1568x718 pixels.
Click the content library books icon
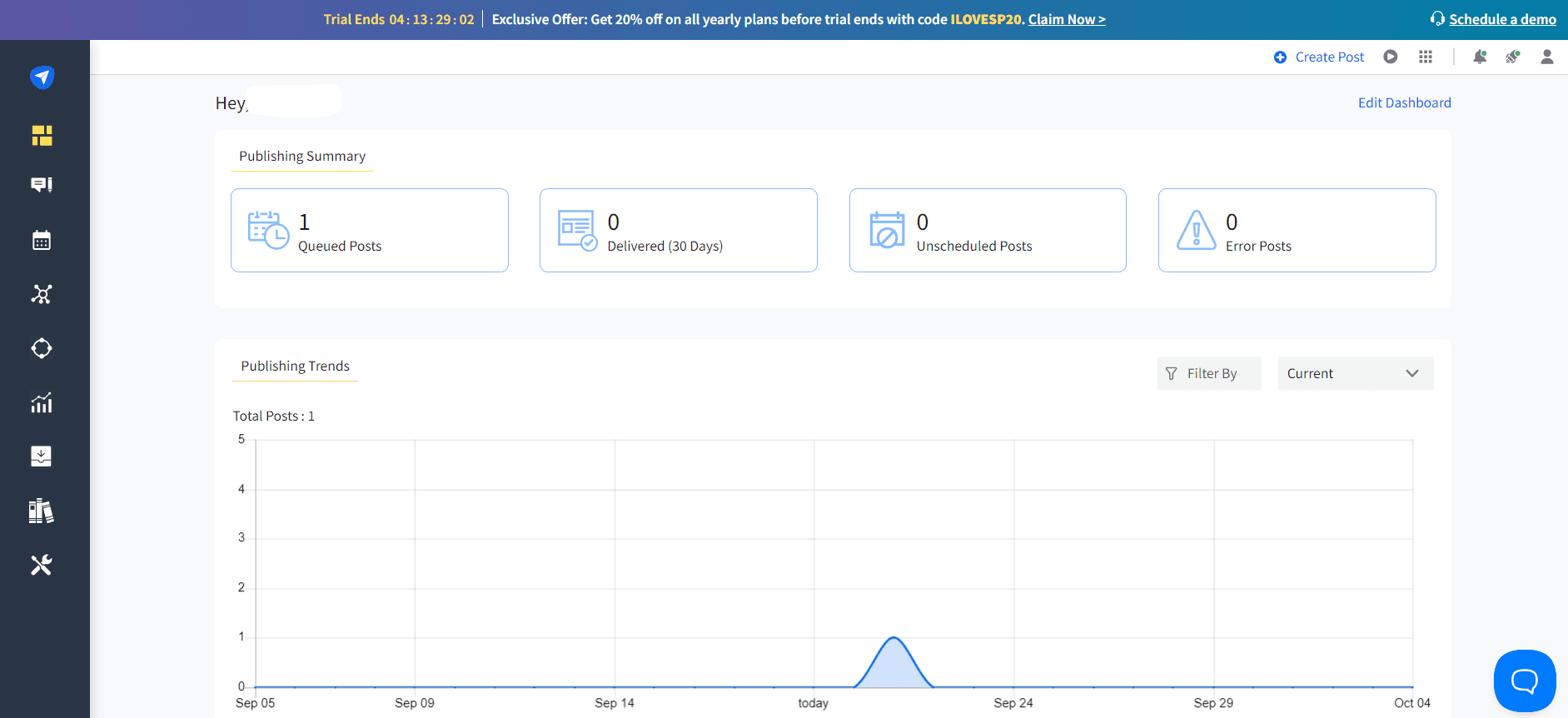point(42,511)
